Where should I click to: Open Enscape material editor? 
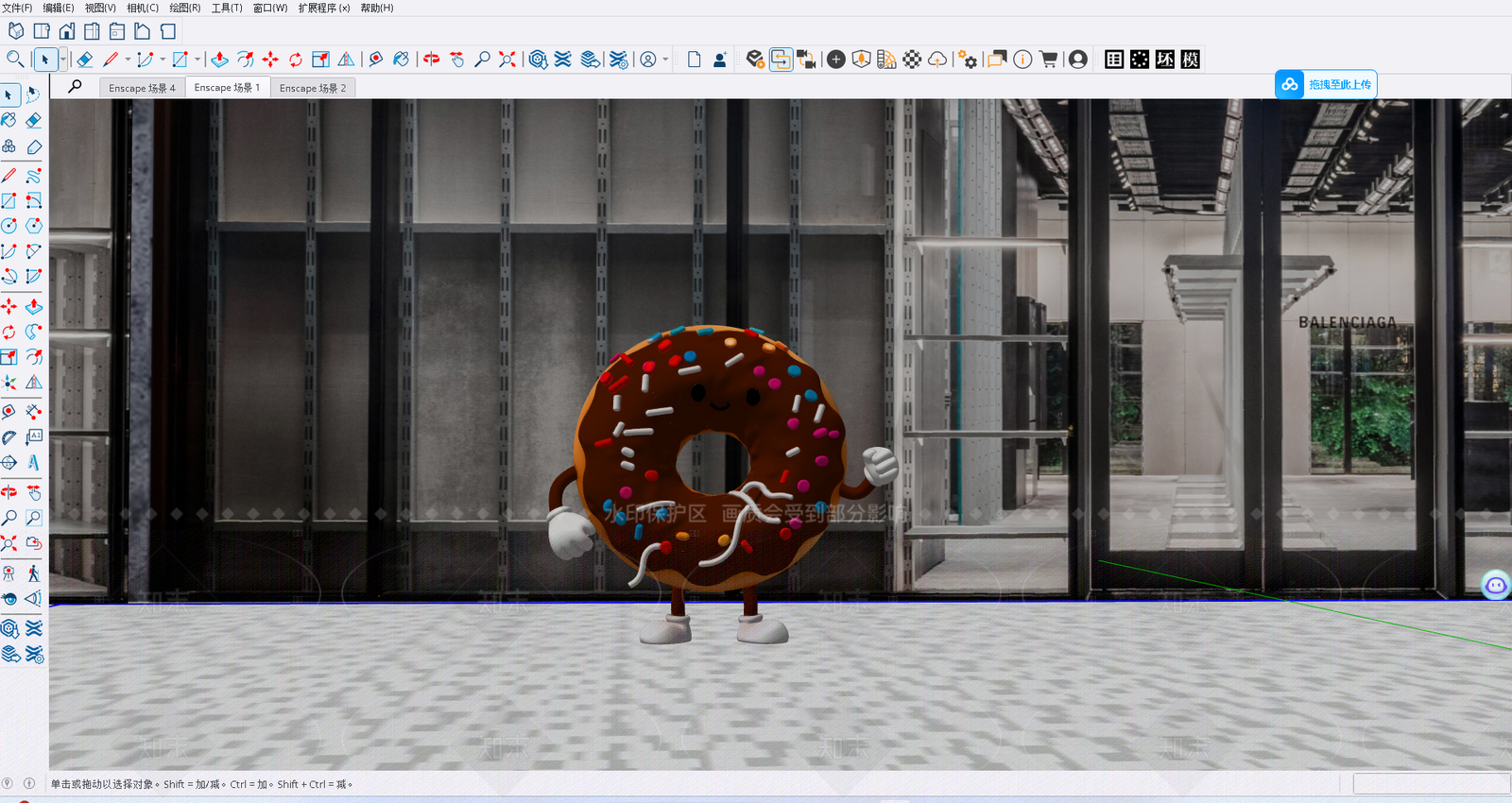point(912,60)
